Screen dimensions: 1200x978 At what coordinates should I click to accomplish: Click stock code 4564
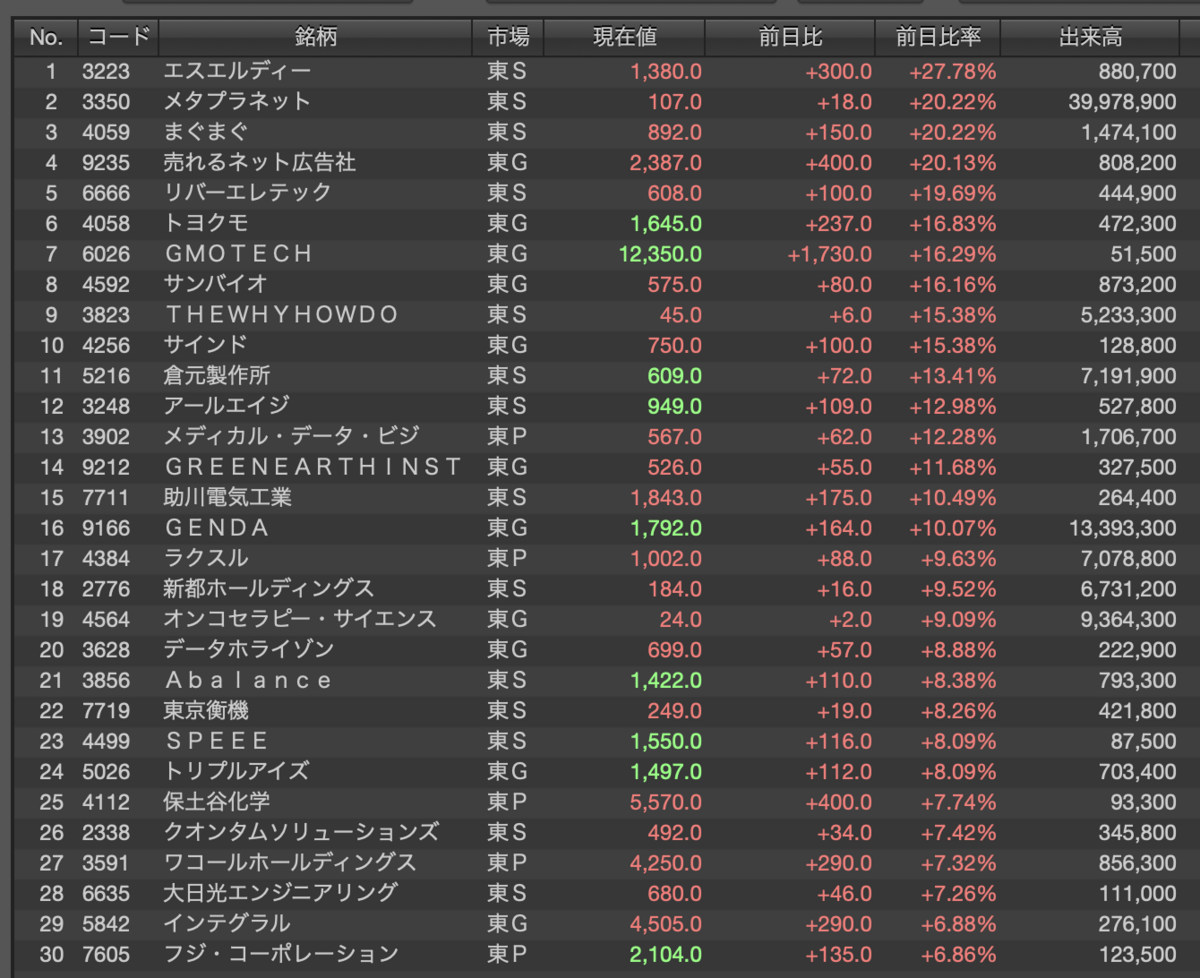[x=105, y=619]
